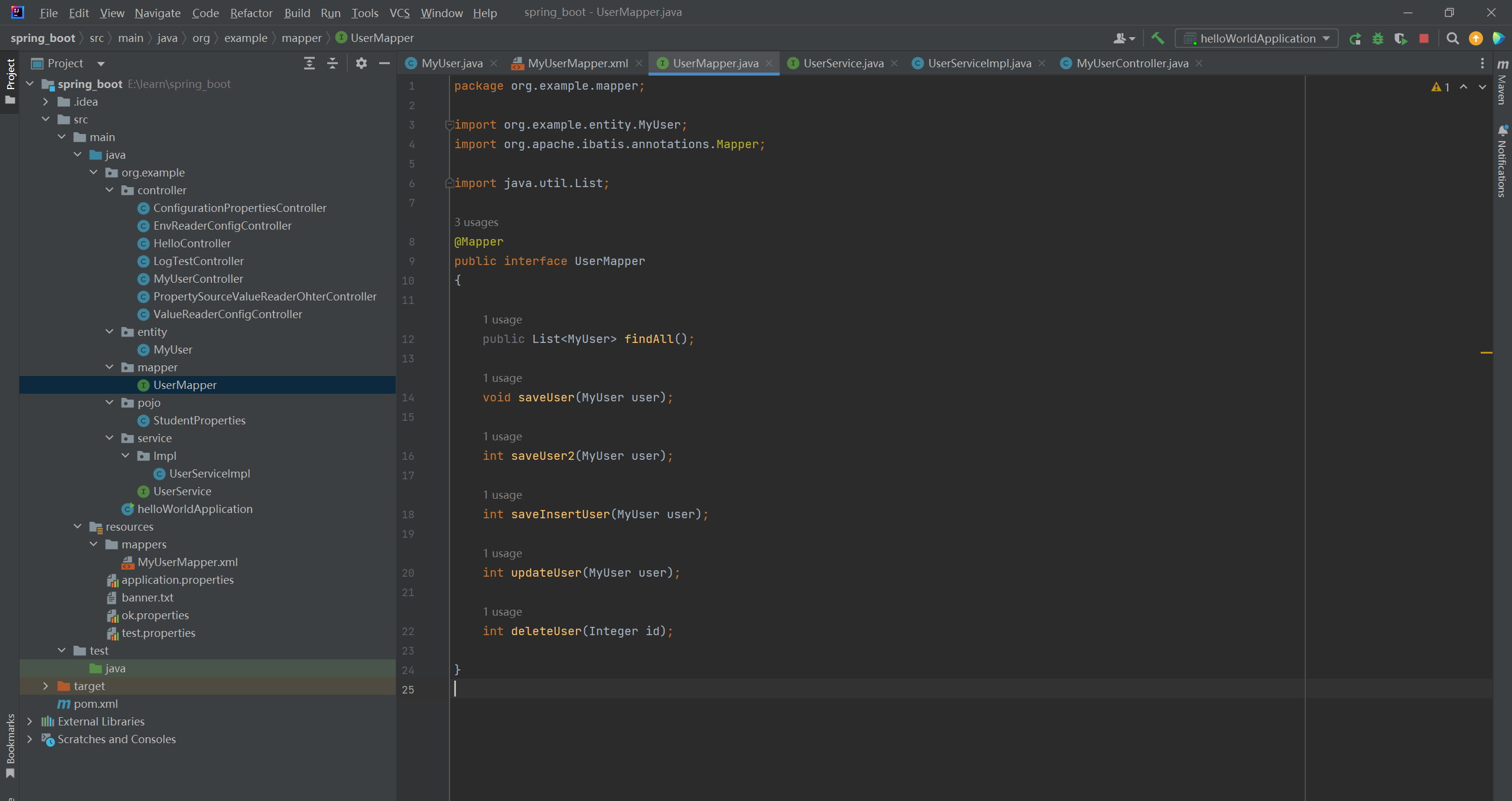Image resolution: width=1512 pixels, height=801 pixels.
Task: Click the Collapse All icon in Project panel
Action: 333,63
